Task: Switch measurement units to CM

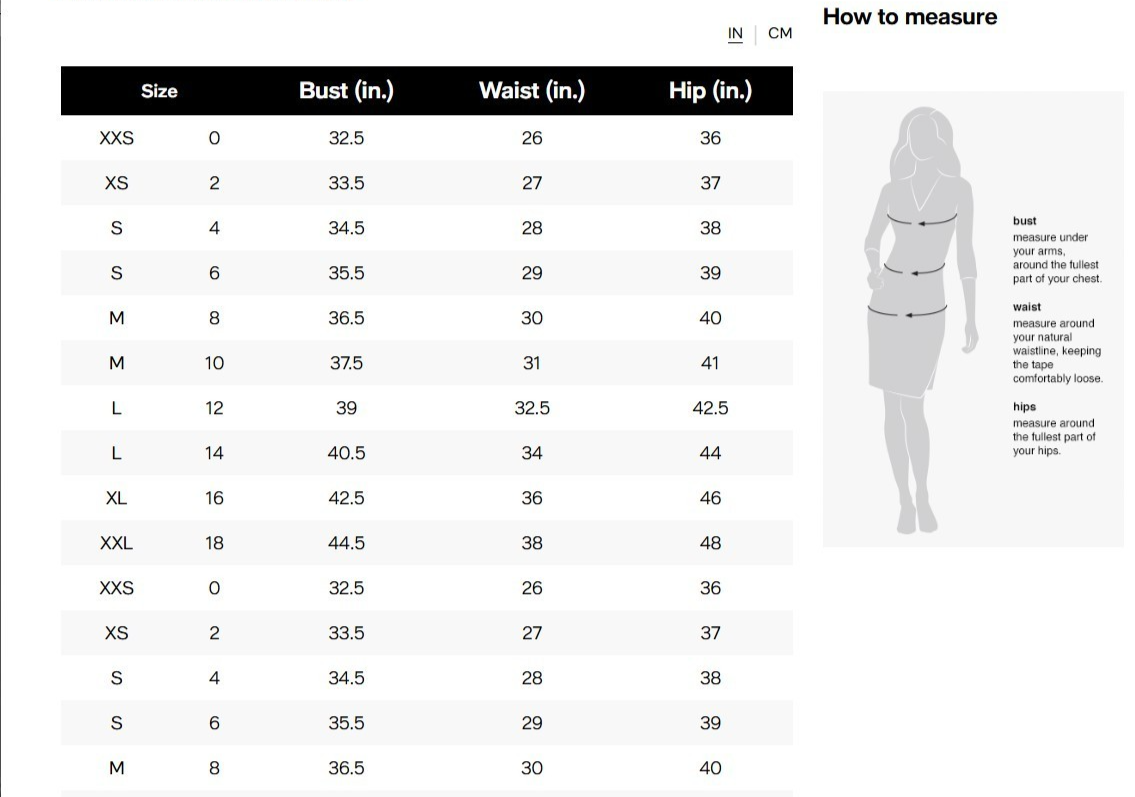Action: (780, 33)
